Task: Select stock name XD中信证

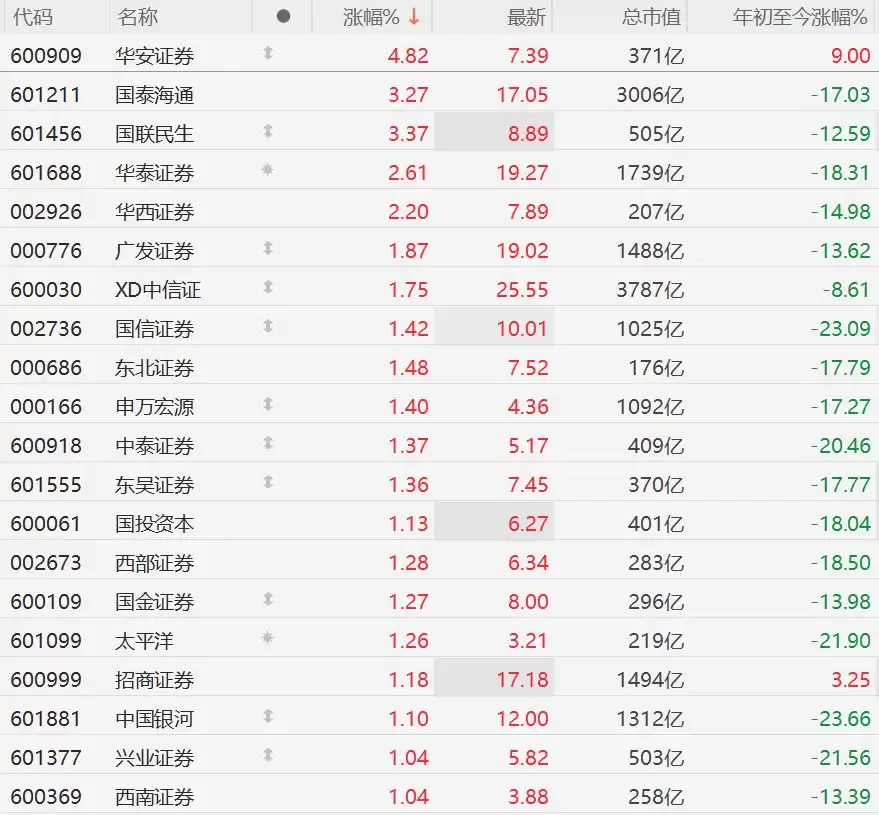Action: pos(158,290)
